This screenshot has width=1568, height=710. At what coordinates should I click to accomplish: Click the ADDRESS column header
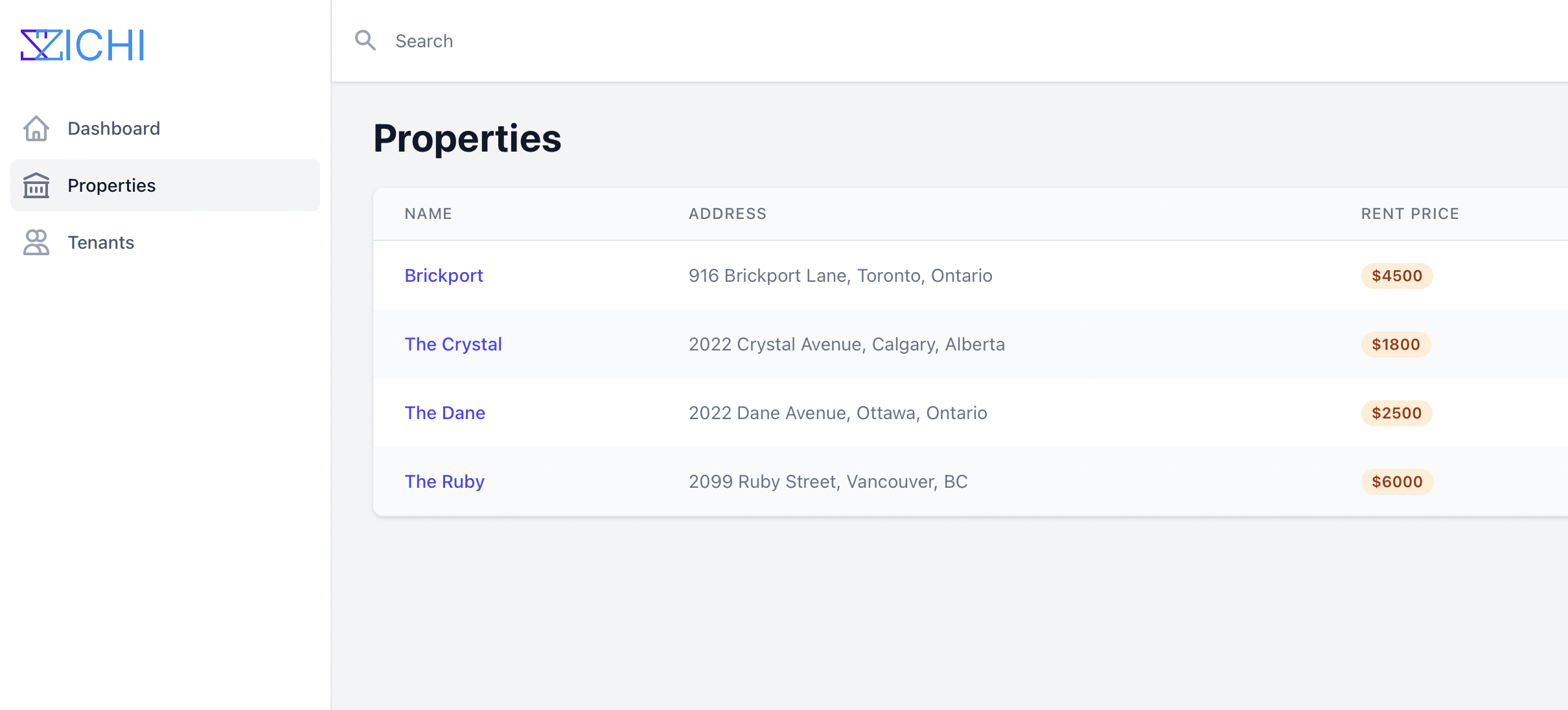click(727, 214)
